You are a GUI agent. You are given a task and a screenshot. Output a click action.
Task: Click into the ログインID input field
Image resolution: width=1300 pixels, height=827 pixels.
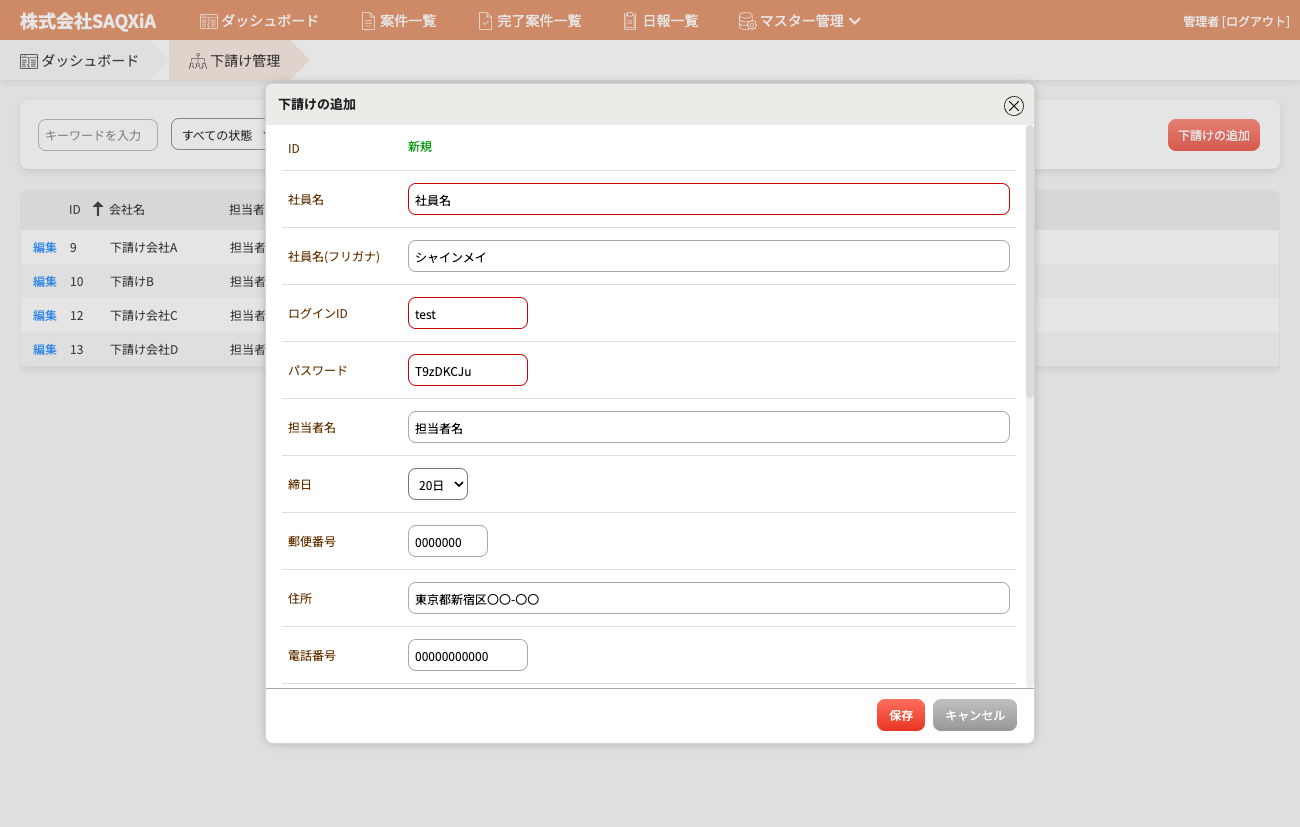(468, 313)
